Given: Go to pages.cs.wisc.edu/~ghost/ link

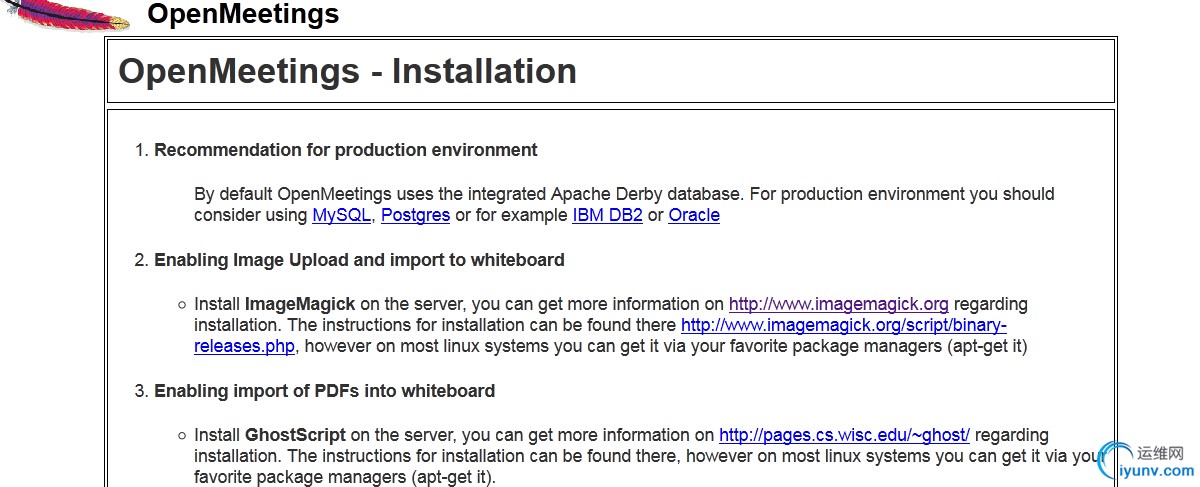Looking at the screenshot, I should click(845, 435).
